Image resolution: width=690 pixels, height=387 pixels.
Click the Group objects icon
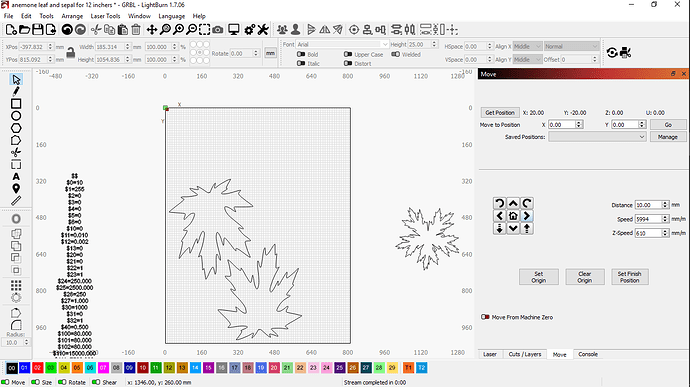(x=283, y=29)
